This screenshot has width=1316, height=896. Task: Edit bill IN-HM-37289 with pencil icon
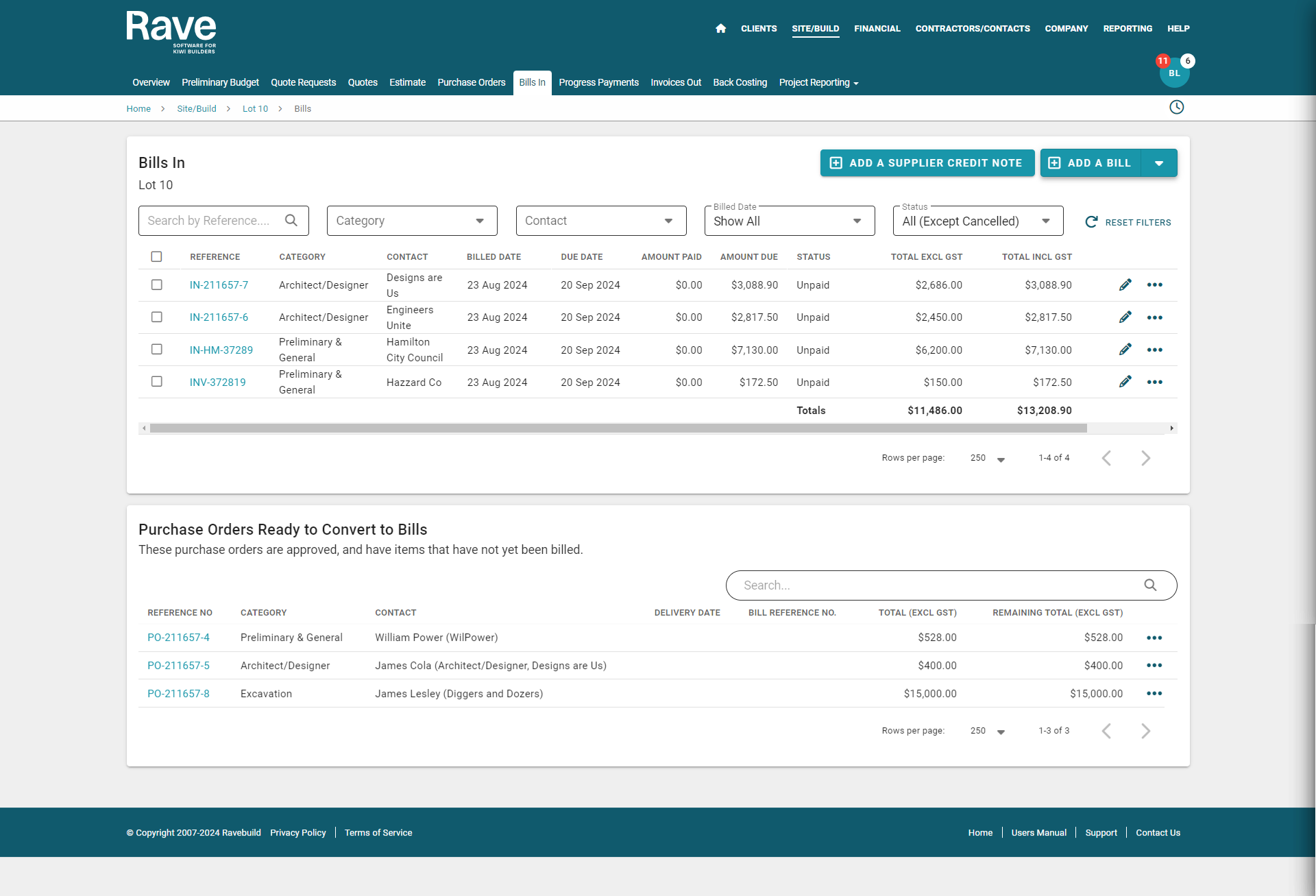click(x=1125, y=350)
